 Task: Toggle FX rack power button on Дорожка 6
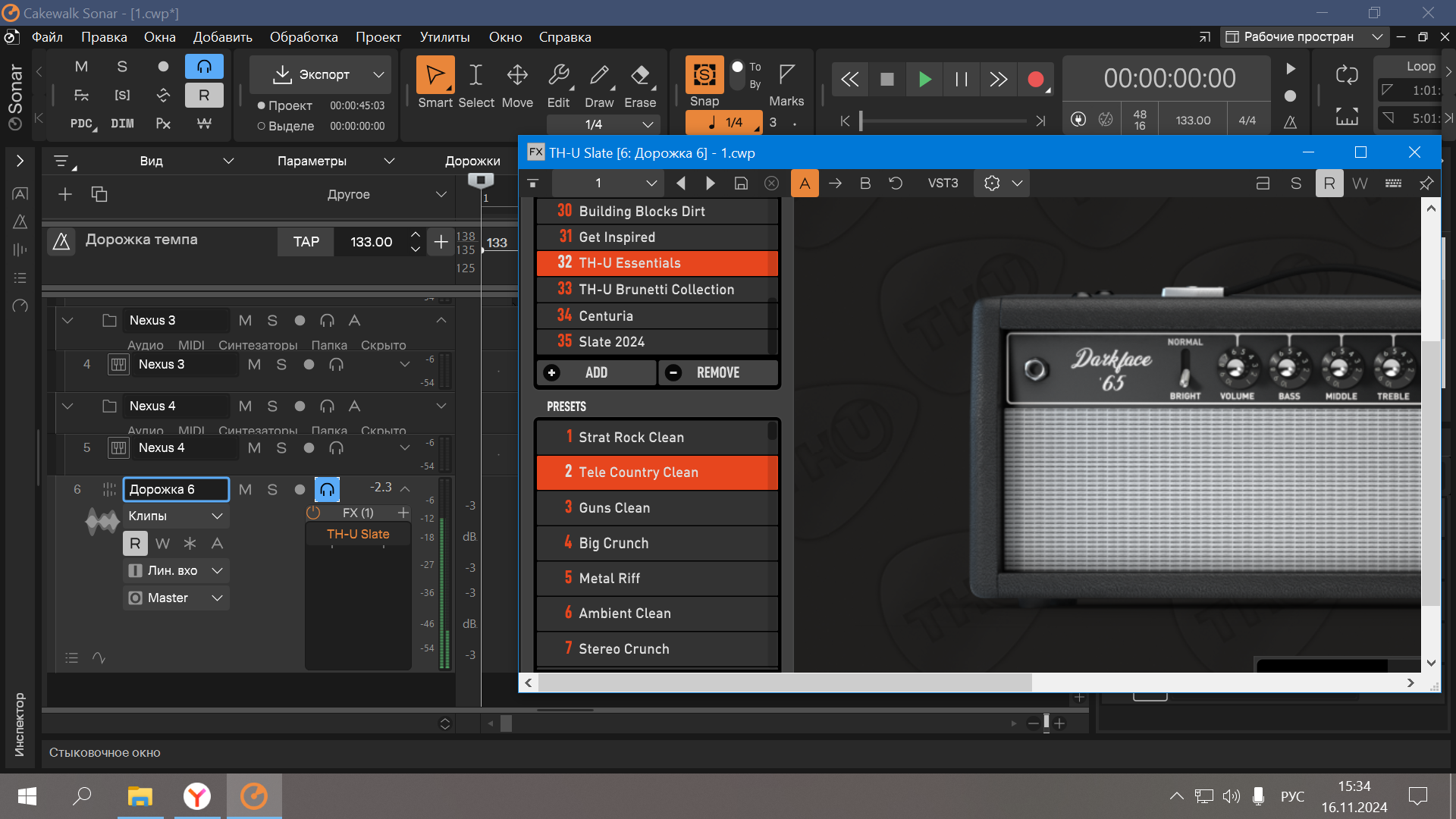point(313,513)
